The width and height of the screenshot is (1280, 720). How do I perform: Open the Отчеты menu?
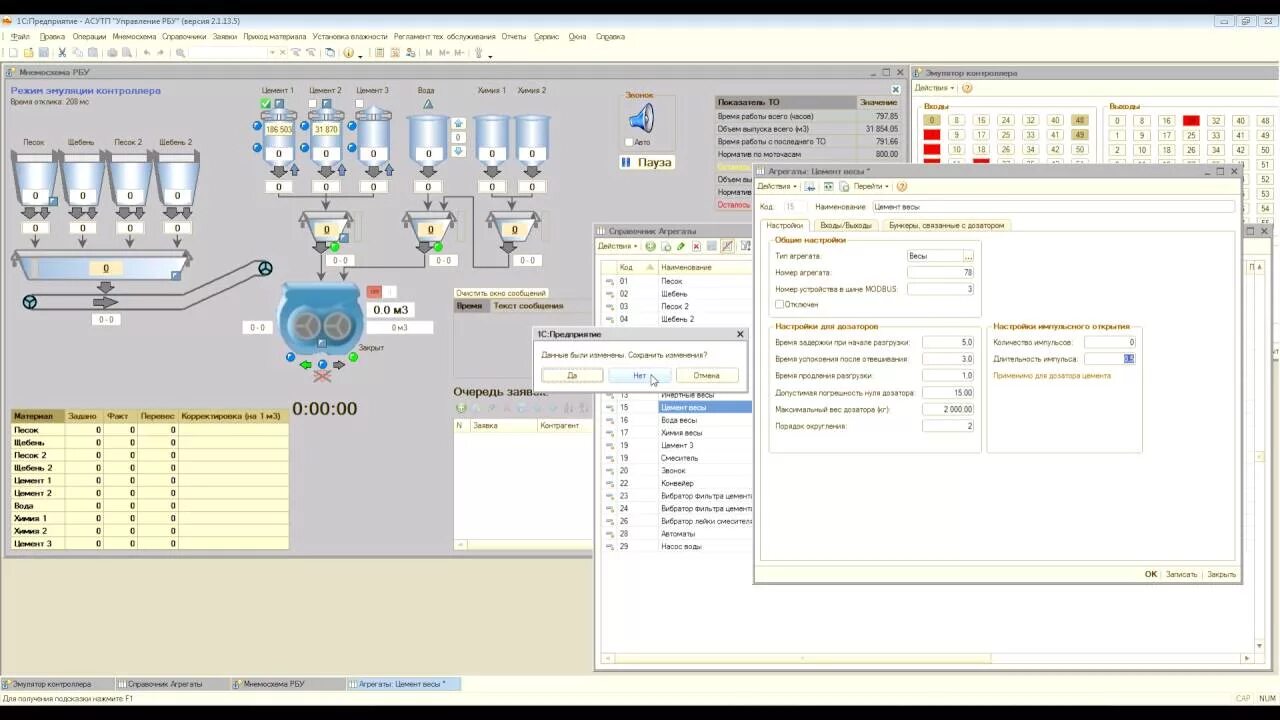[x=514, y=36]
